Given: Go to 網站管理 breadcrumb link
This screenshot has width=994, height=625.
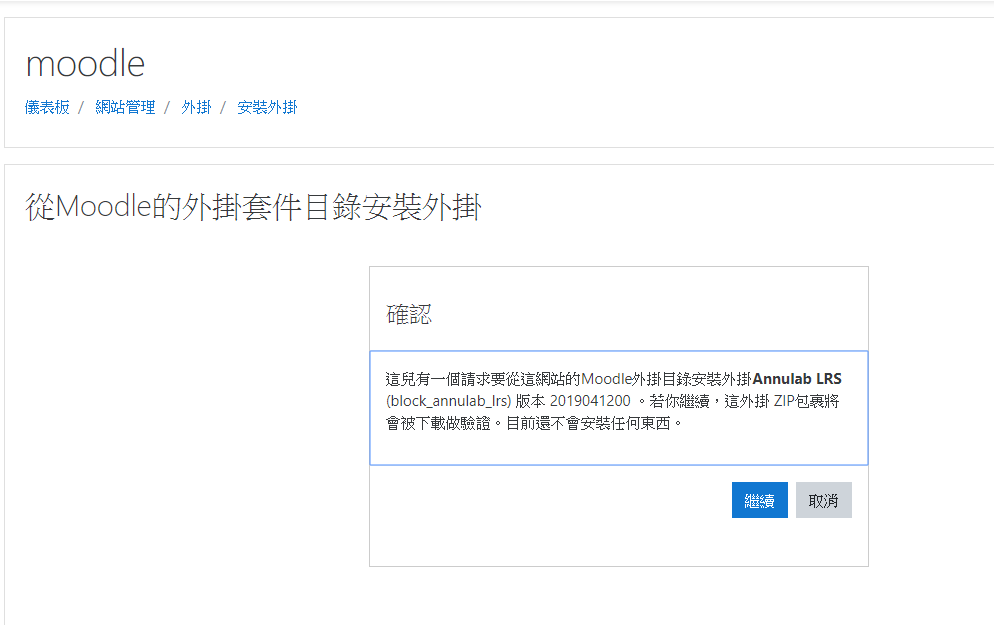Looking at the screenshot, I should coord(126,107).
